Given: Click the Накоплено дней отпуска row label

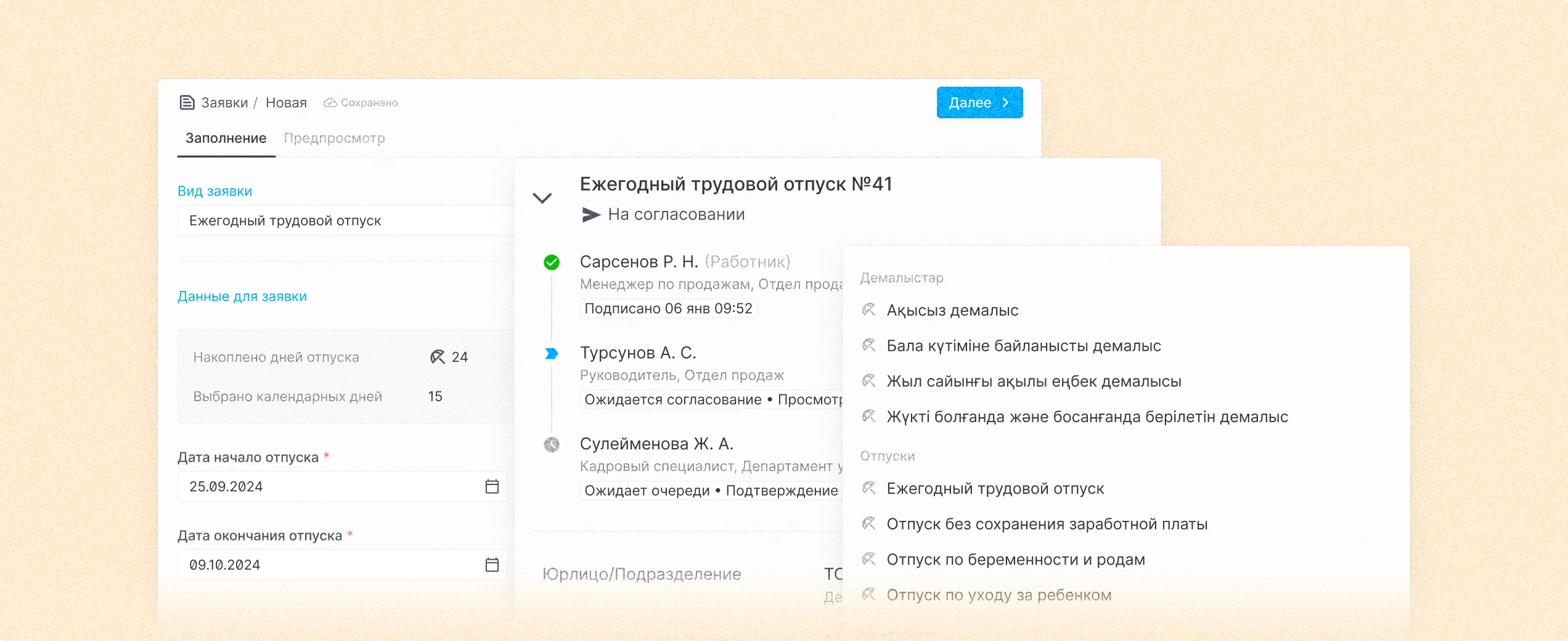Looking at the screenshot, I should tap(276, 357).
